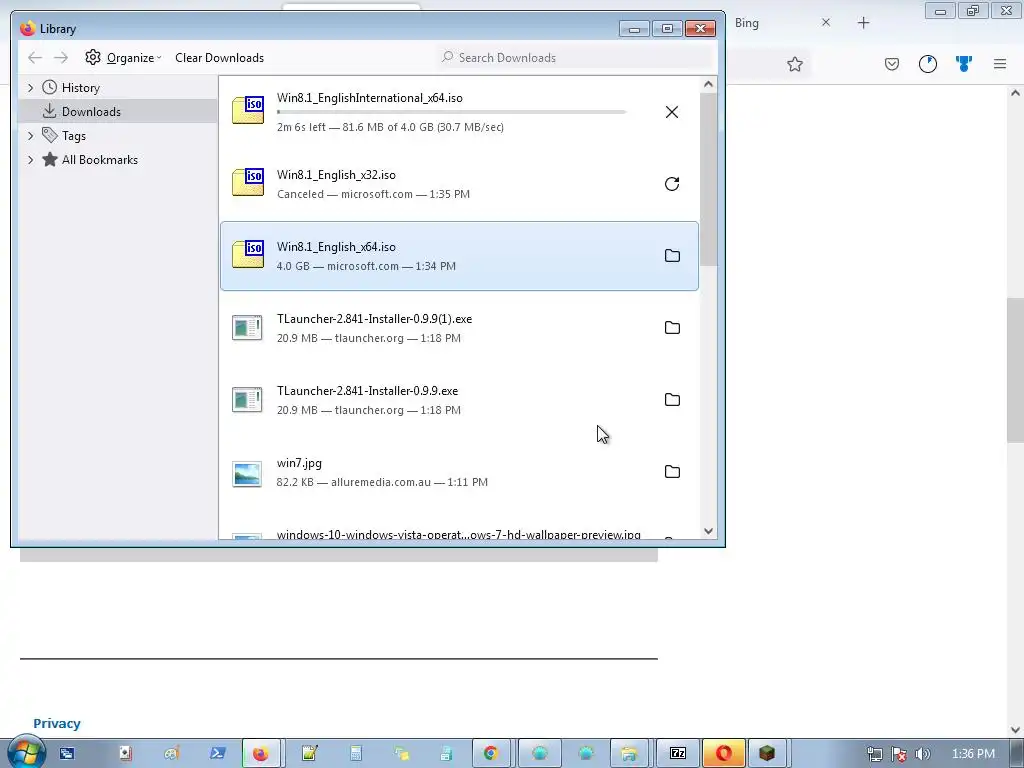
Task: Click the Win8.1_EnglishInternational_x64.iso download progress bar
Action: tap(452, 112)
